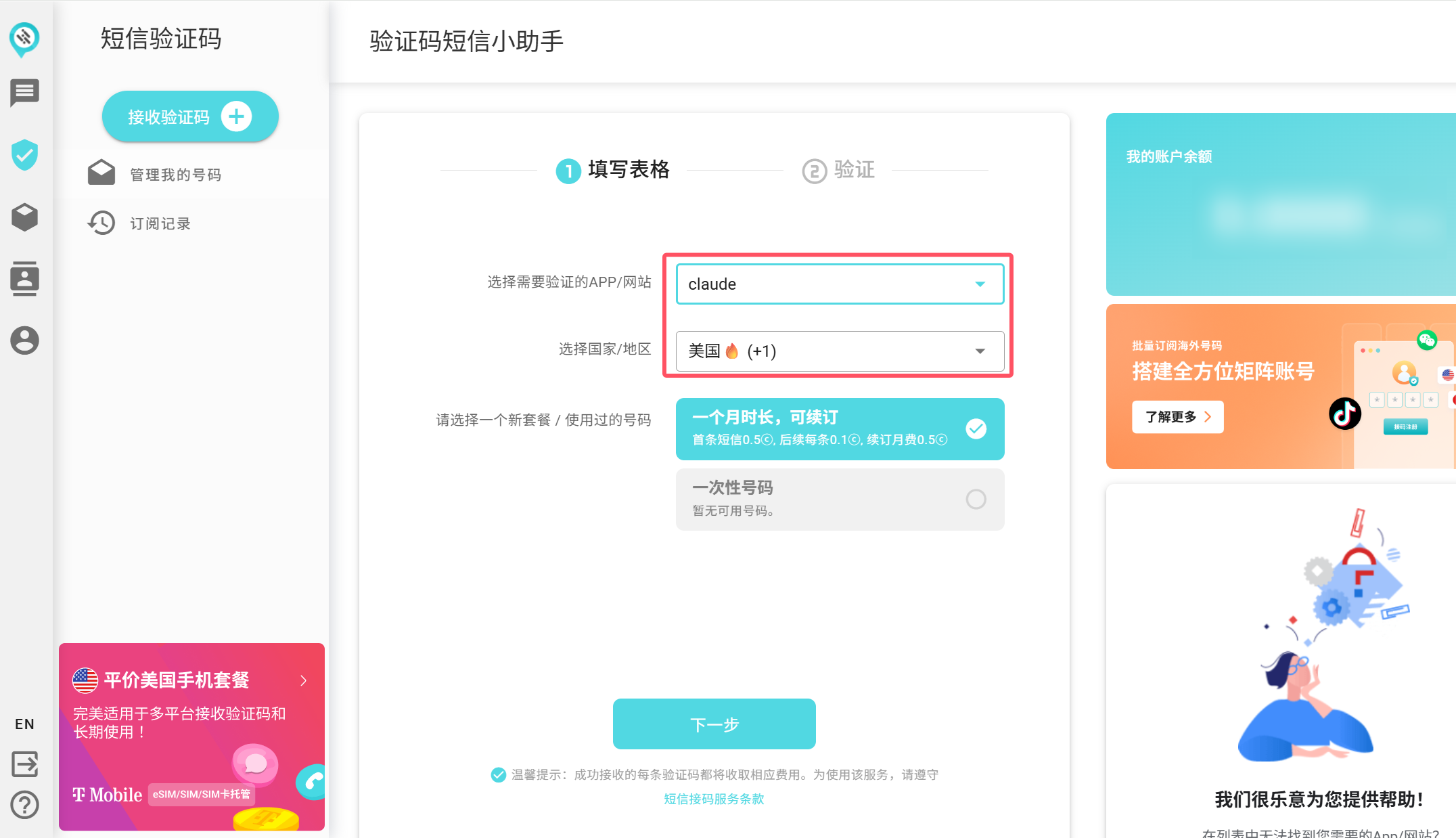Switch language with the EN label
The height and width of the screenshot is (838, 1456).
pyautogui.click(x=25, y=724)
